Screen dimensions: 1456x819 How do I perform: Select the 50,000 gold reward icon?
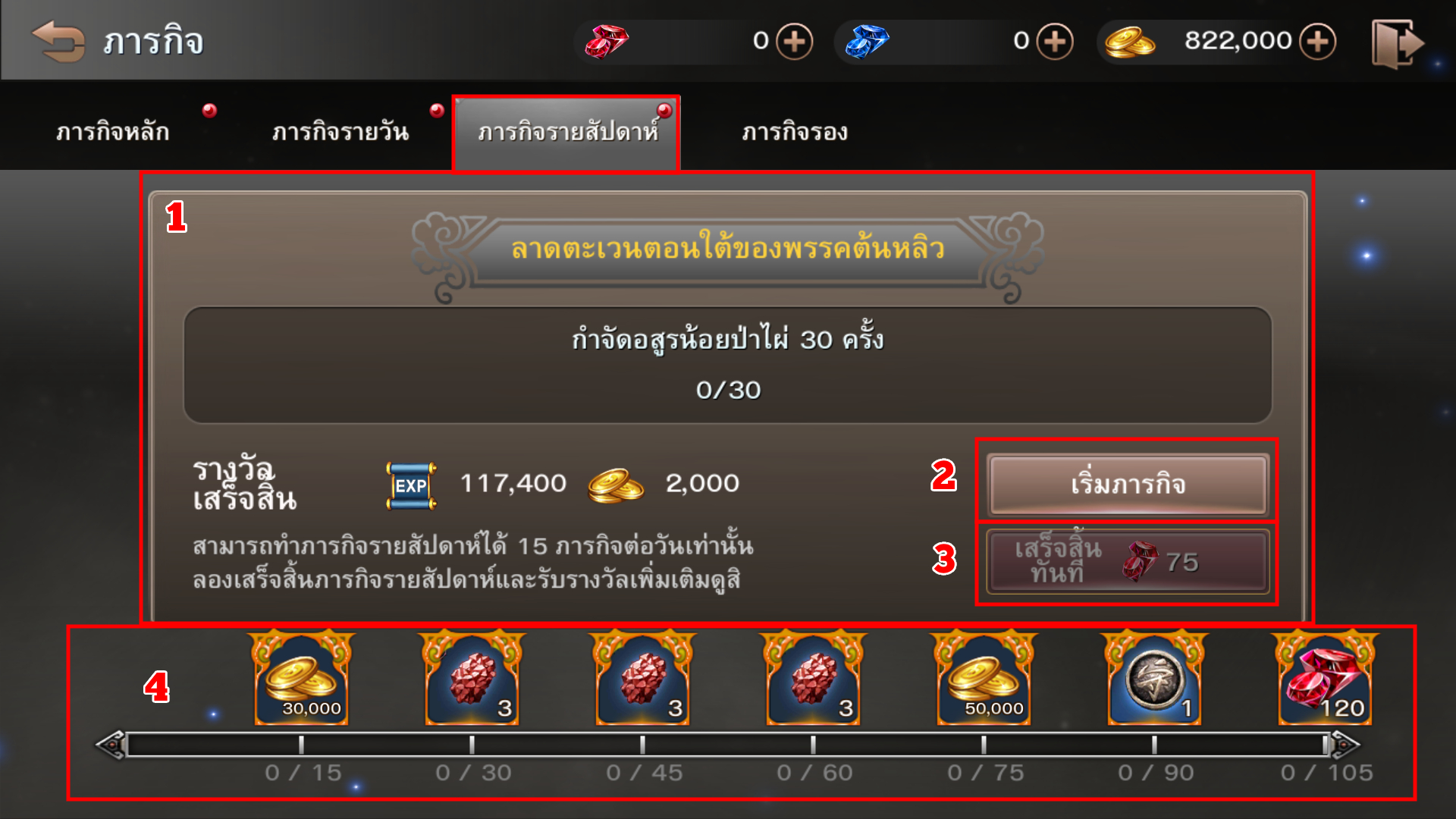[984, 677]
